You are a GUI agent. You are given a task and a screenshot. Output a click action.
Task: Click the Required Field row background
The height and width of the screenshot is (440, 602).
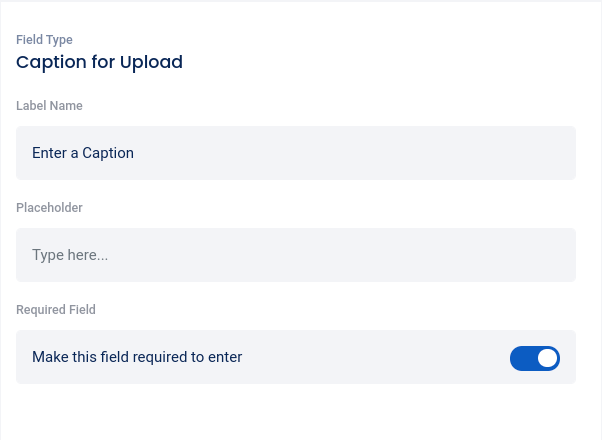coord(380,357)
